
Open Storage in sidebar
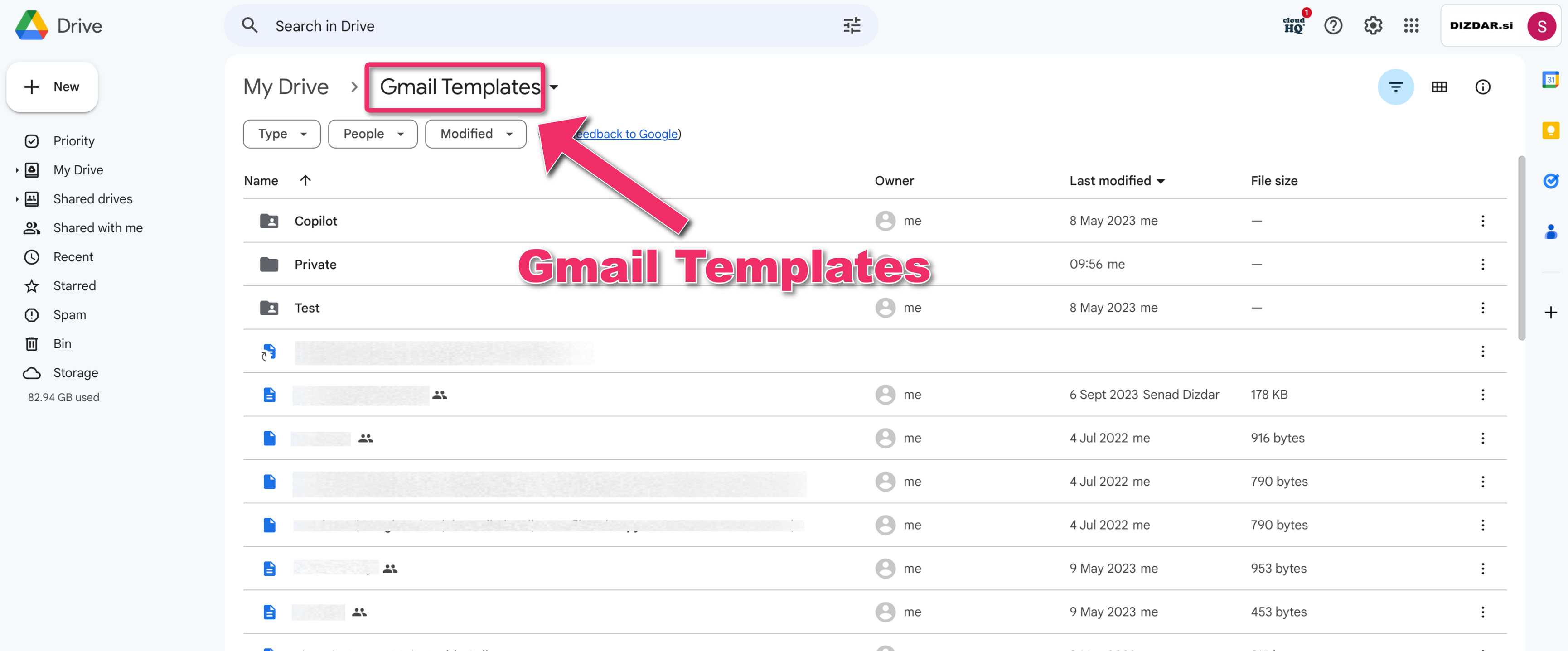76,373
